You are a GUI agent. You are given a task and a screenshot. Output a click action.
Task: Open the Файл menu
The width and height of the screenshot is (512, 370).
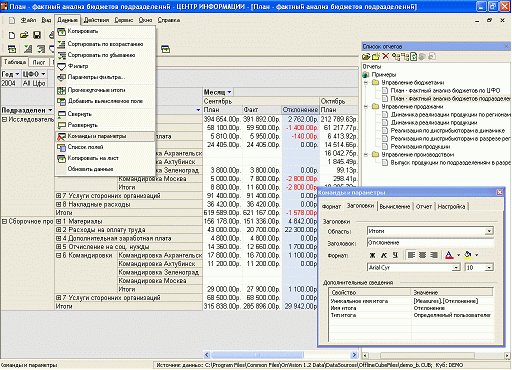click(28, 20)
